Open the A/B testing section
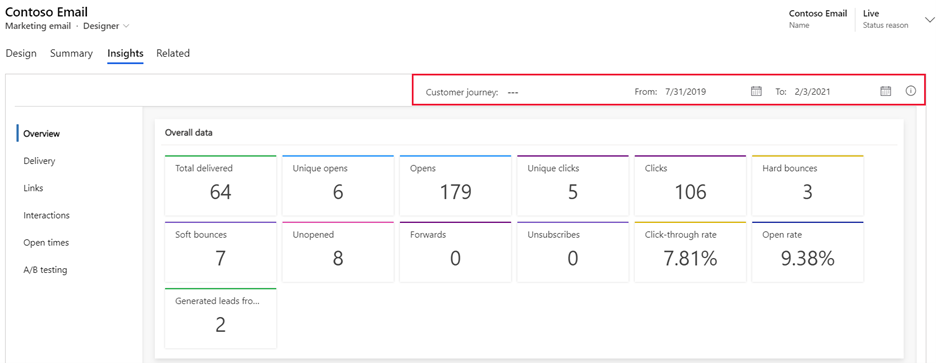 [45, 270]
